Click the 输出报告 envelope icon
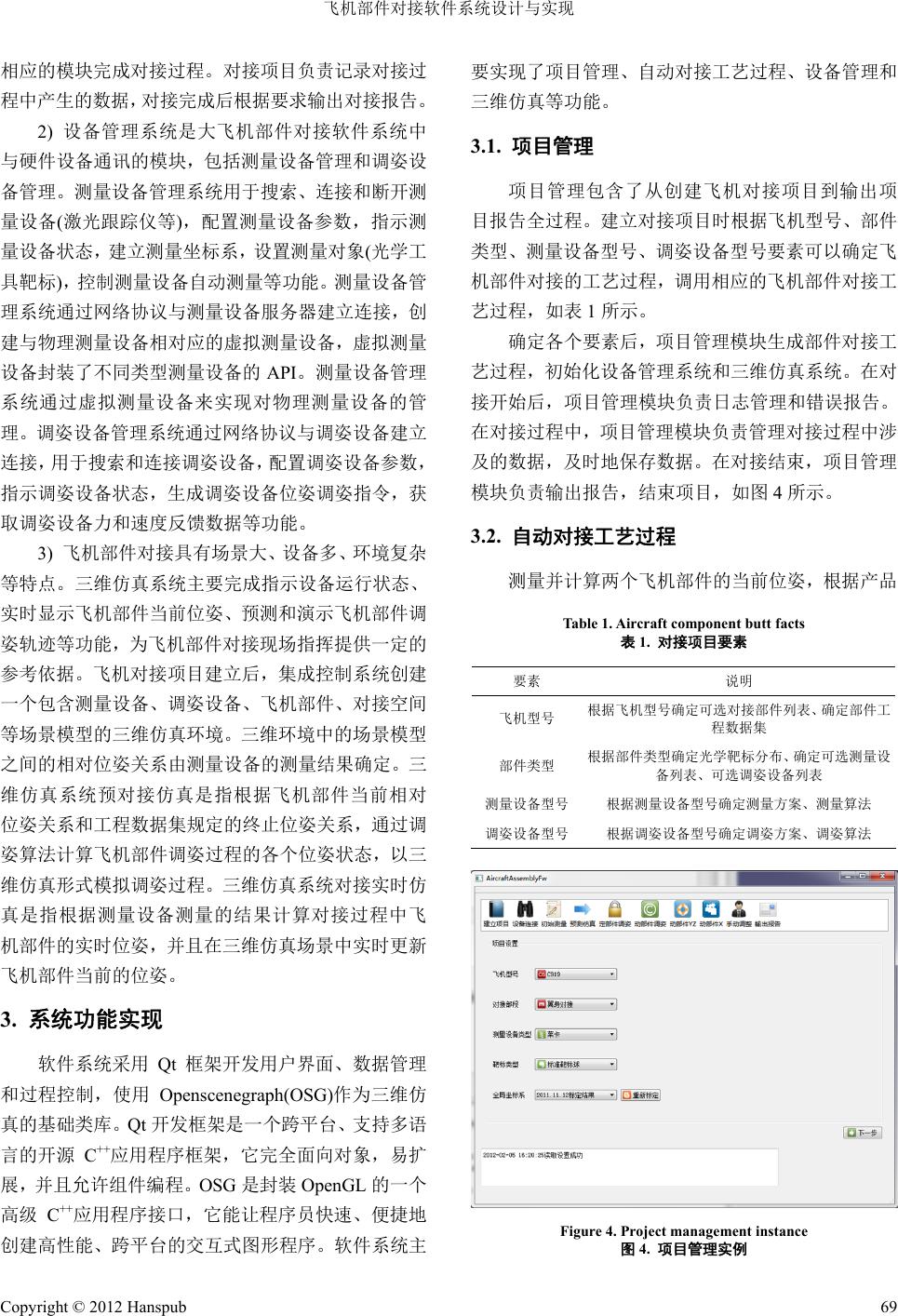The image size is (898, 1316). tap(768, 910)
